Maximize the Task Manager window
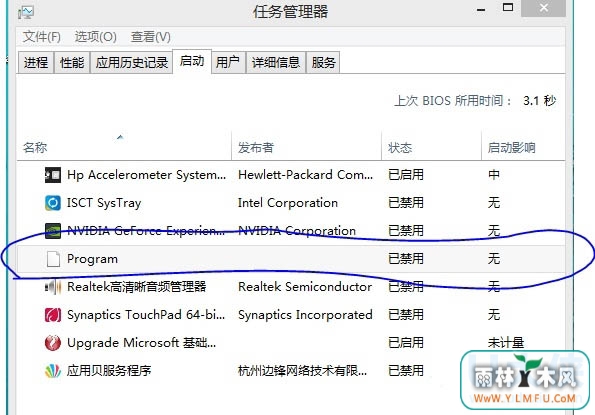 click(x=508, y=8)
